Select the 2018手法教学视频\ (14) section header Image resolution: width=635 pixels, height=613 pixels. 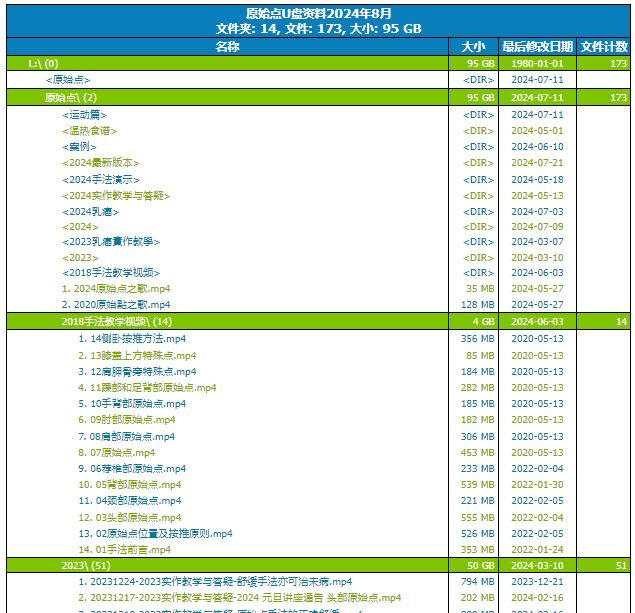tap(116, 322)
